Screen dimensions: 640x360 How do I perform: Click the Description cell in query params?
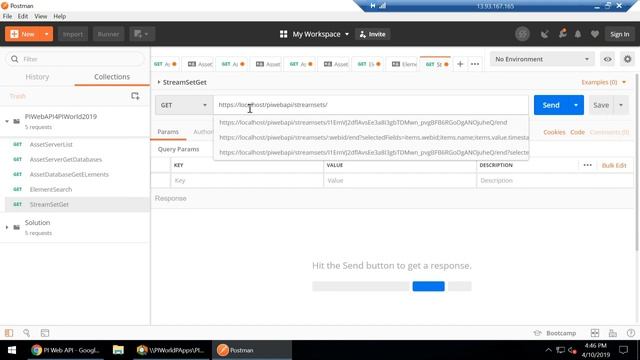[x=555, y=180]
